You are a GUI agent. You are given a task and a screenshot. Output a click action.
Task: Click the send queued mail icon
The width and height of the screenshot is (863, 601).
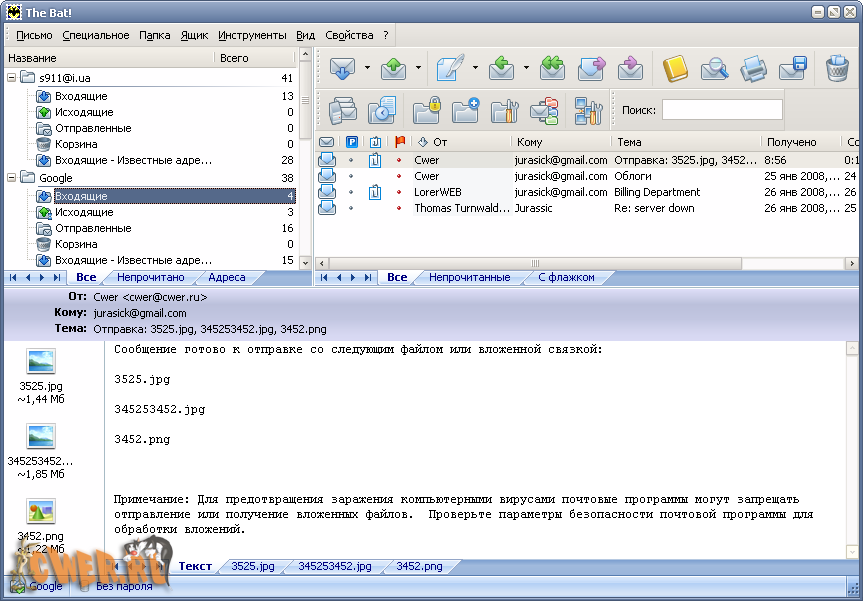394,68
